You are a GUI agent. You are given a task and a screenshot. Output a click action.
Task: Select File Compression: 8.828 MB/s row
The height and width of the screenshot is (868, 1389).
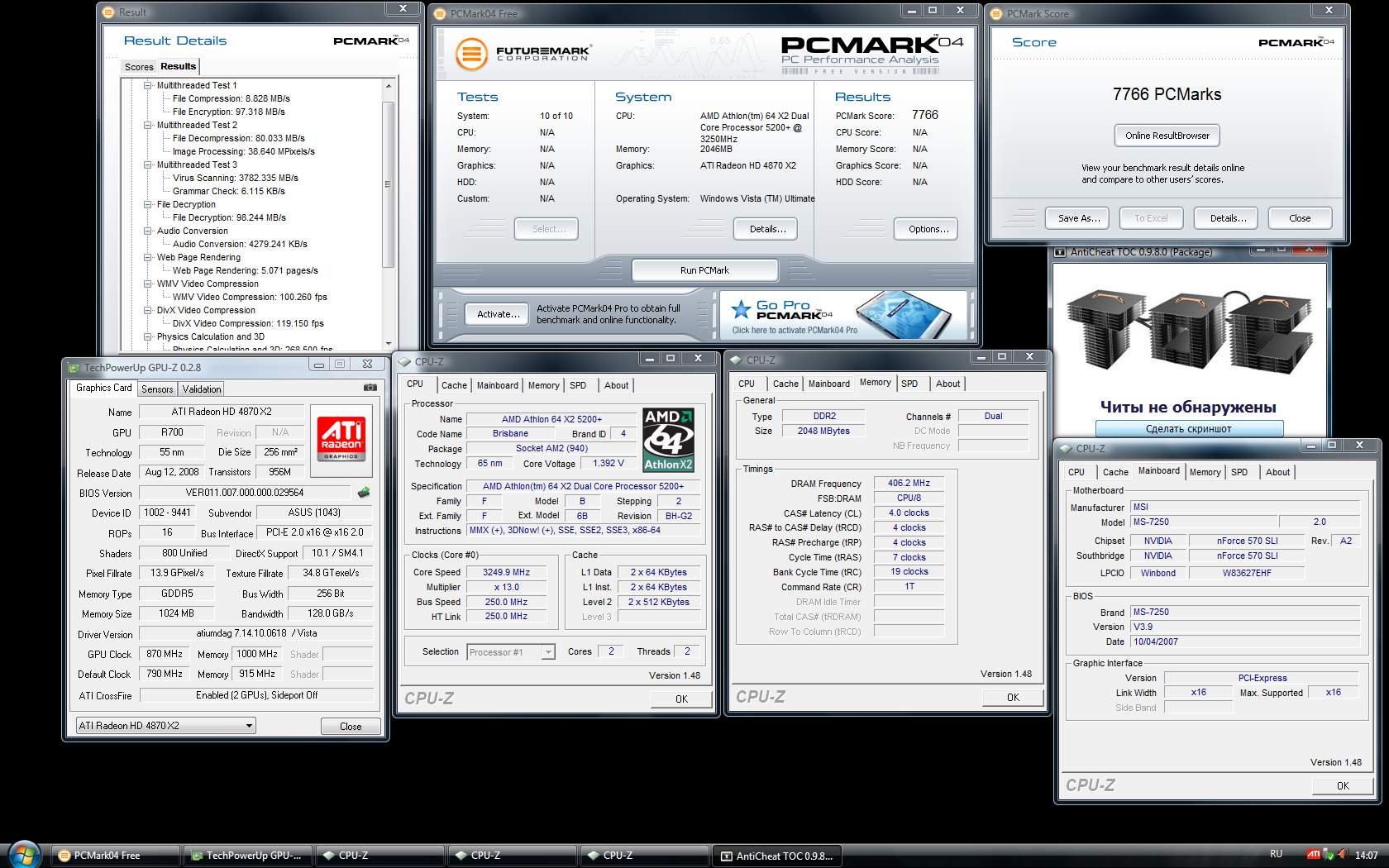tap(231, 98)
